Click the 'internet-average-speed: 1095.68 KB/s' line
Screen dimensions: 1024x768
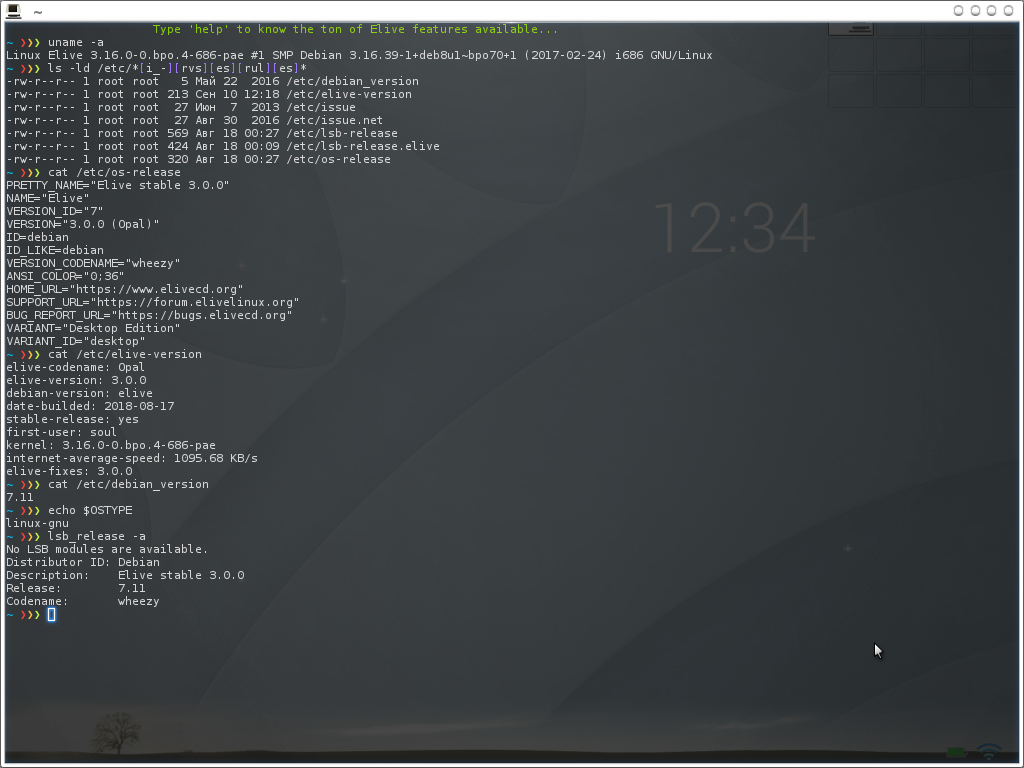coord(132,458)
